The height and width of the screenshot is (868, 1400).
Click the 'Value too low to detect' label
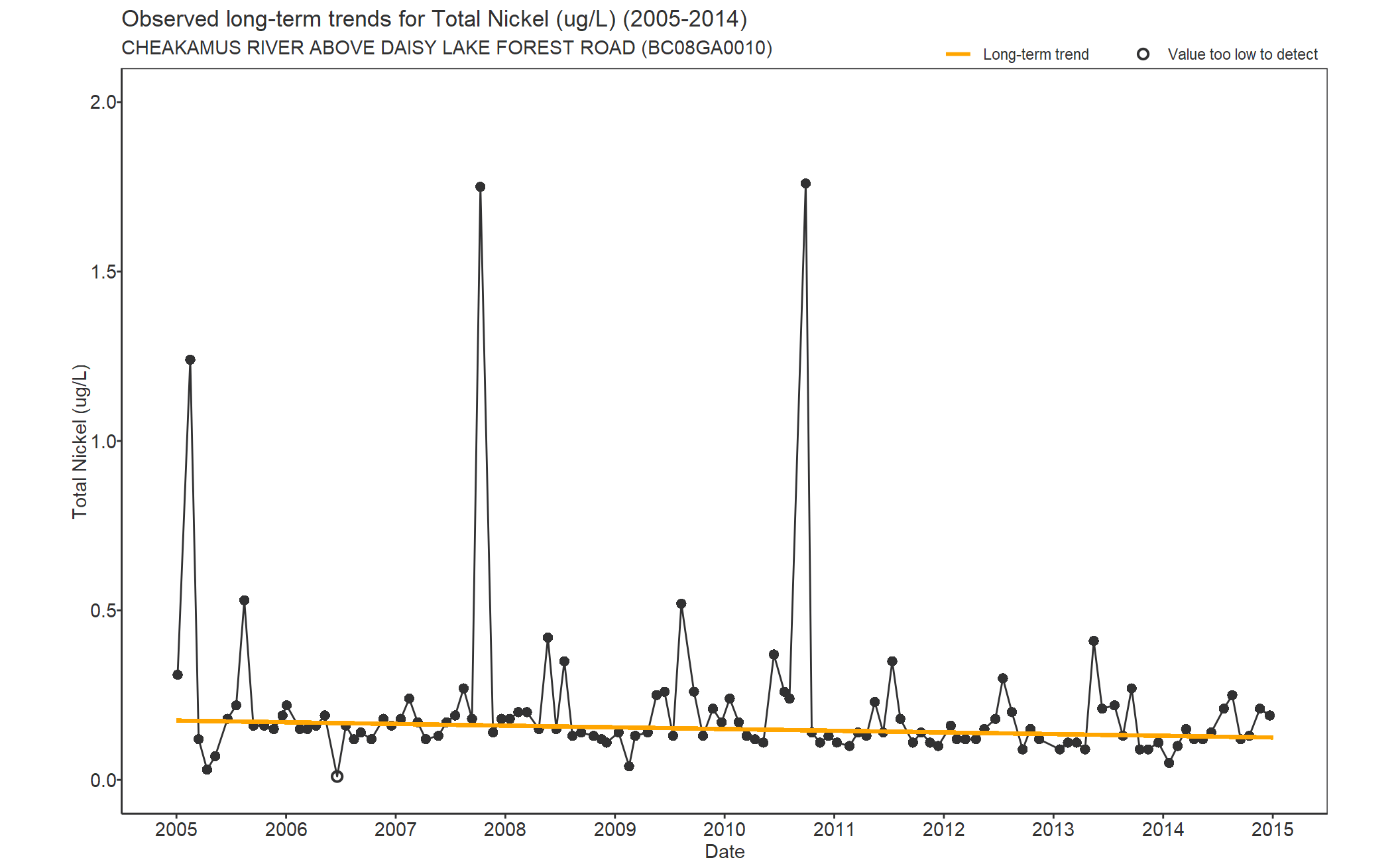[x=1242, y=54]
